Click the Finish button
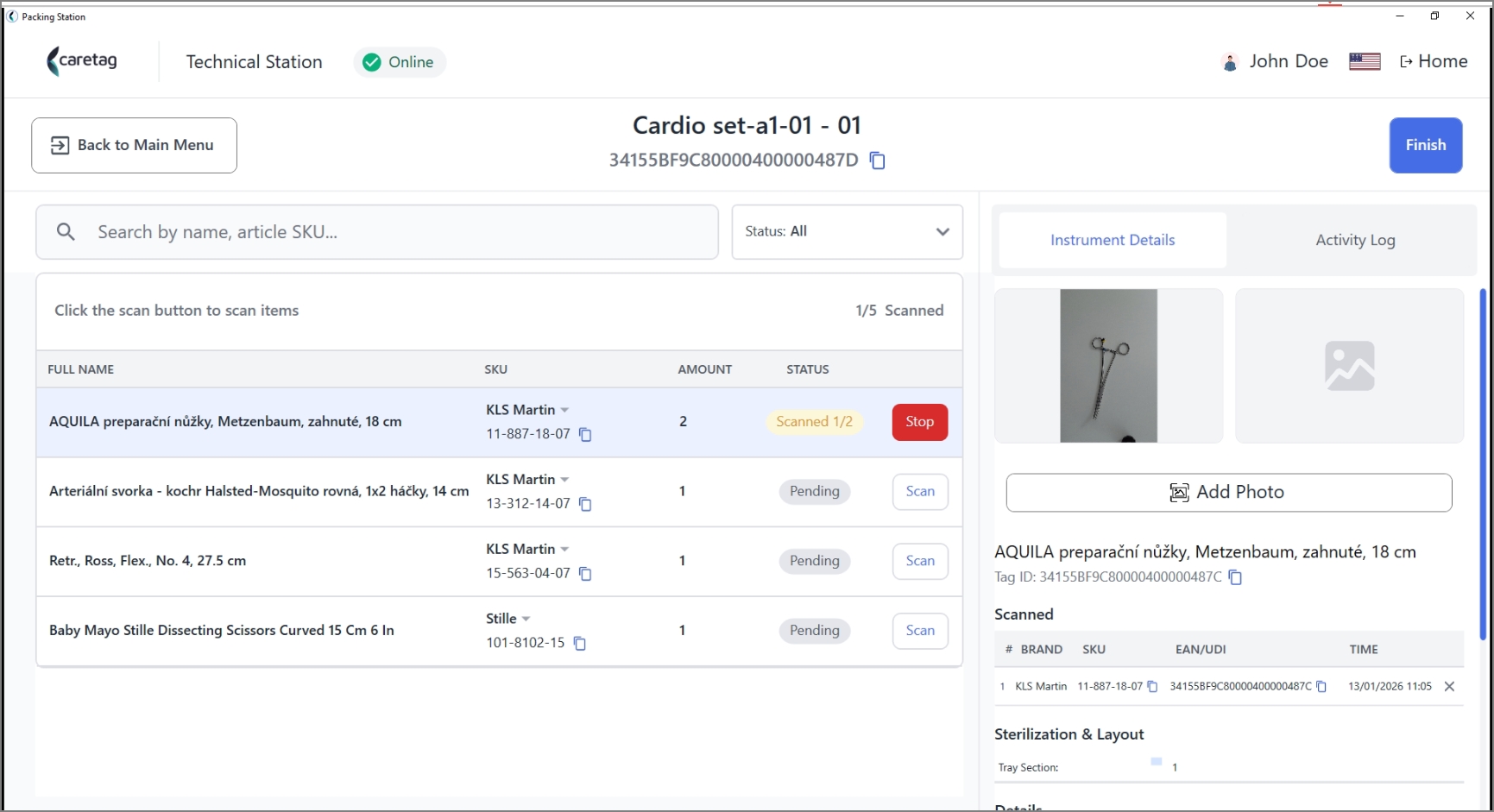Screen dimensions: 1494x812 point(1425,145)
